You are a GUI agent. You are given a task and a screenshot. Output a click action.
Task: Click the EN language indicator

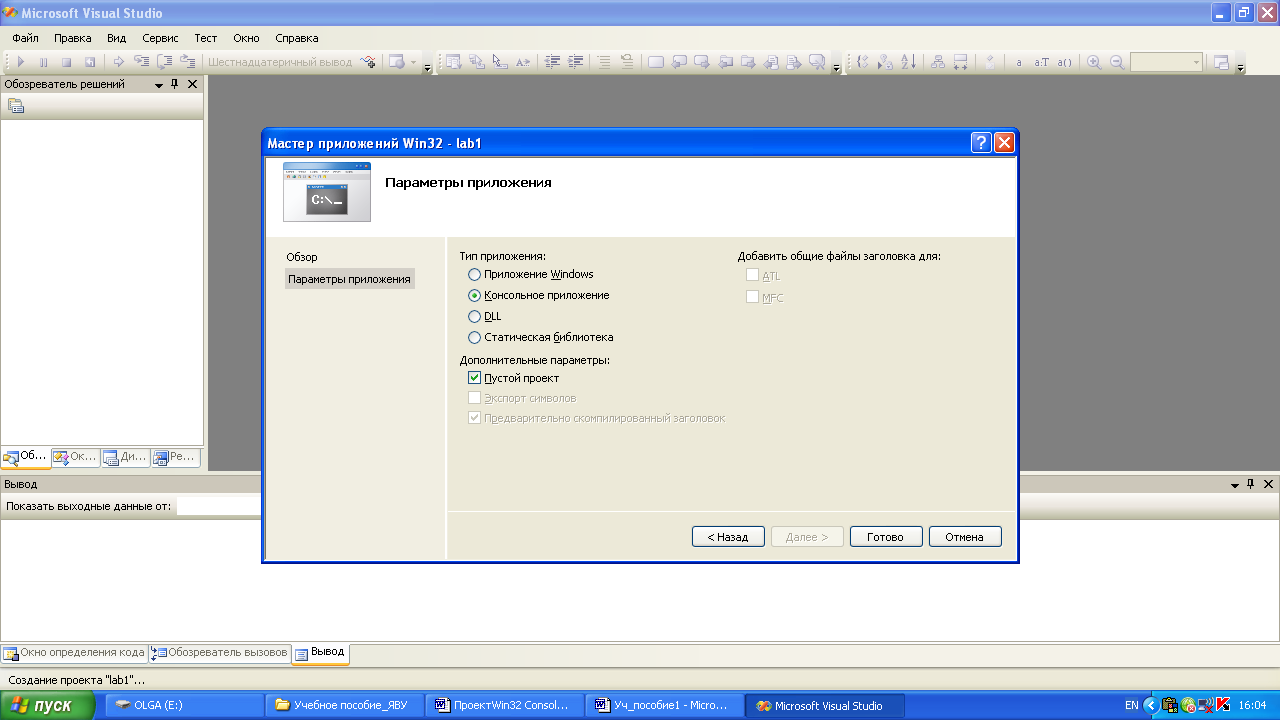coord(1131,705)
